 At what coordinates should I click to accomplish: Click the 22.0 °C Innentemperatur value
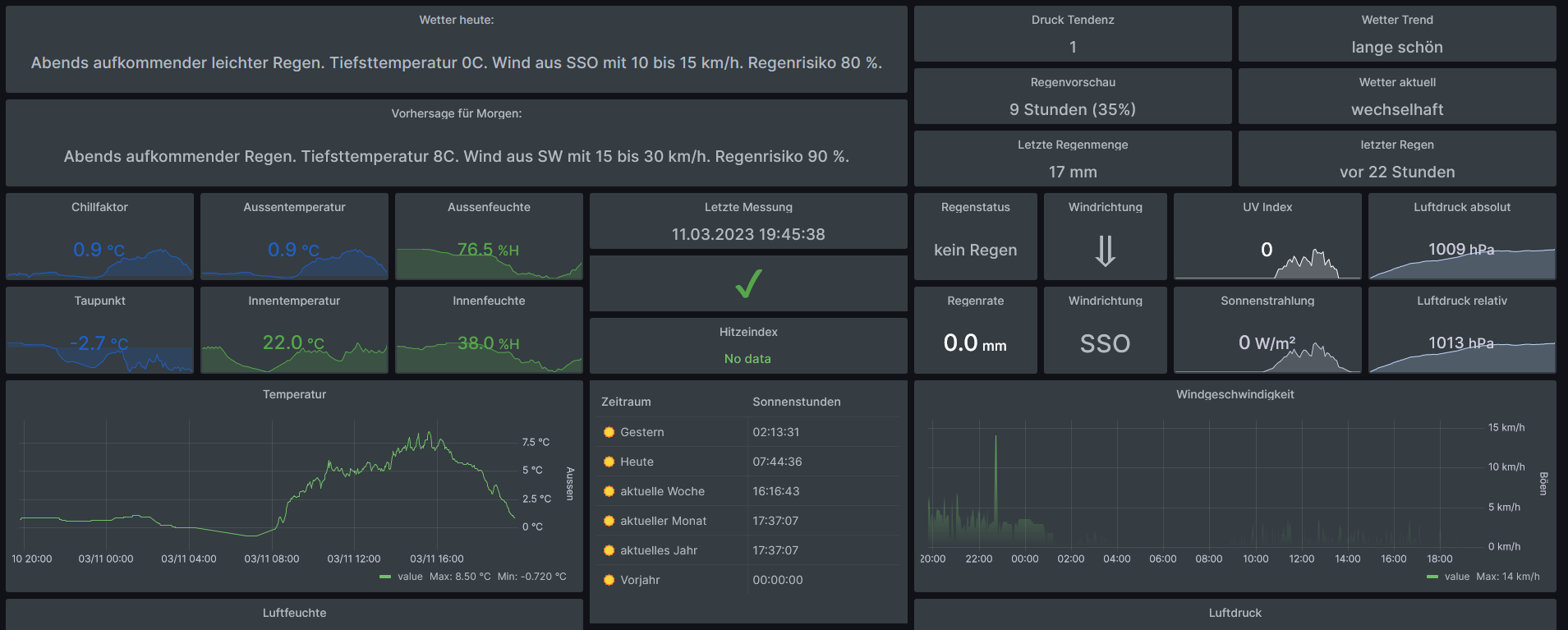[294, 343]
